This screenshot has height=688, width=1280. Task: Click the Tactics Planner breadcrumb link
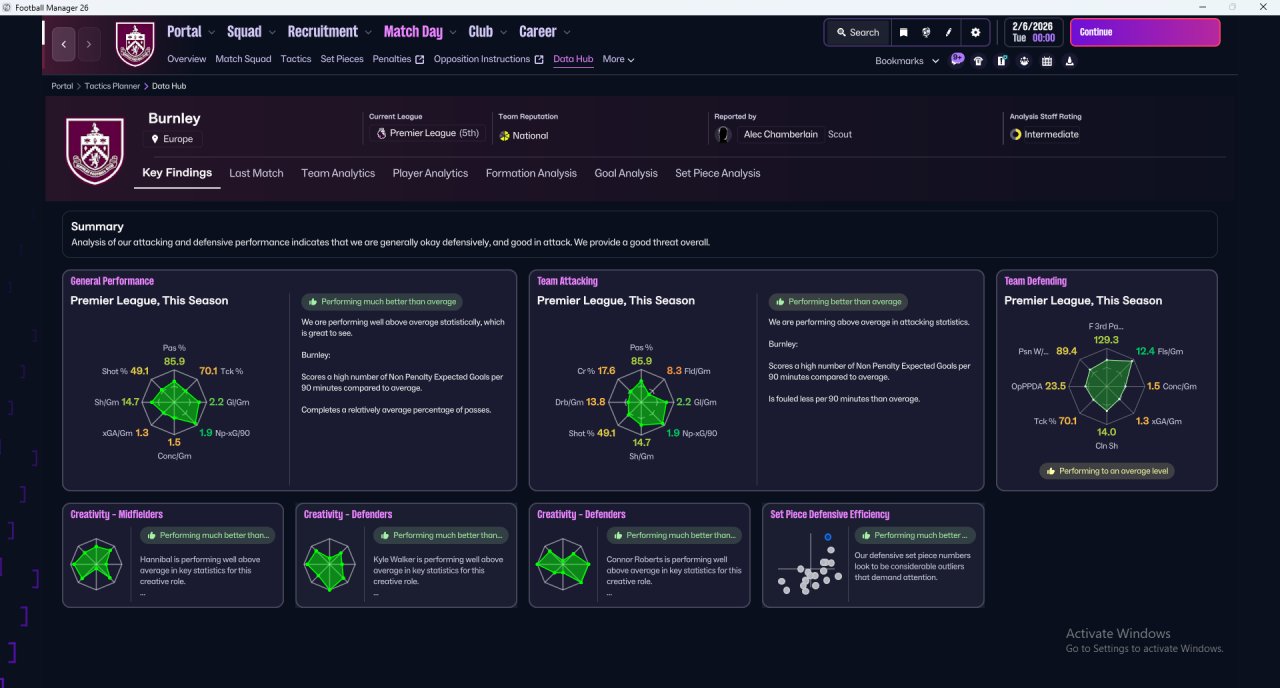(x=112, y=86)
